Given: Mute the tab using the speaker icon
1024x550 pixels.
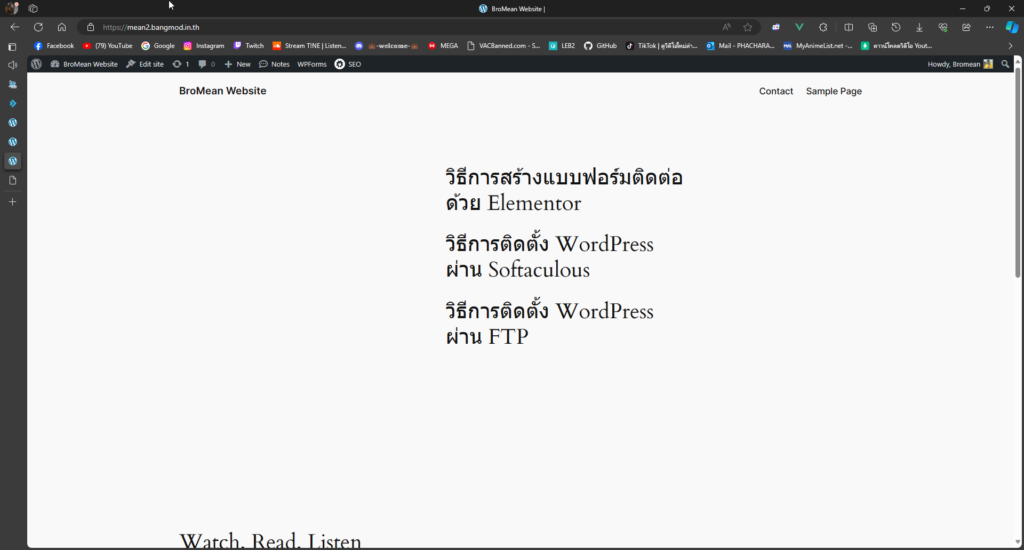Looking at the screenshot, I should 12,65.
